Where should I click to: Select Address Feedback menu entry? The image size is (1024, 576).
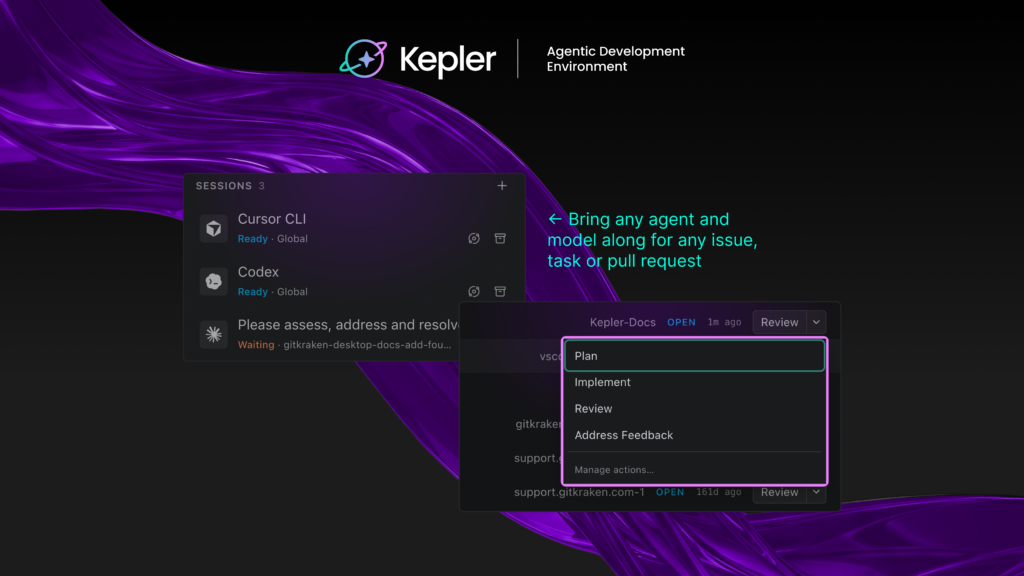694,435
